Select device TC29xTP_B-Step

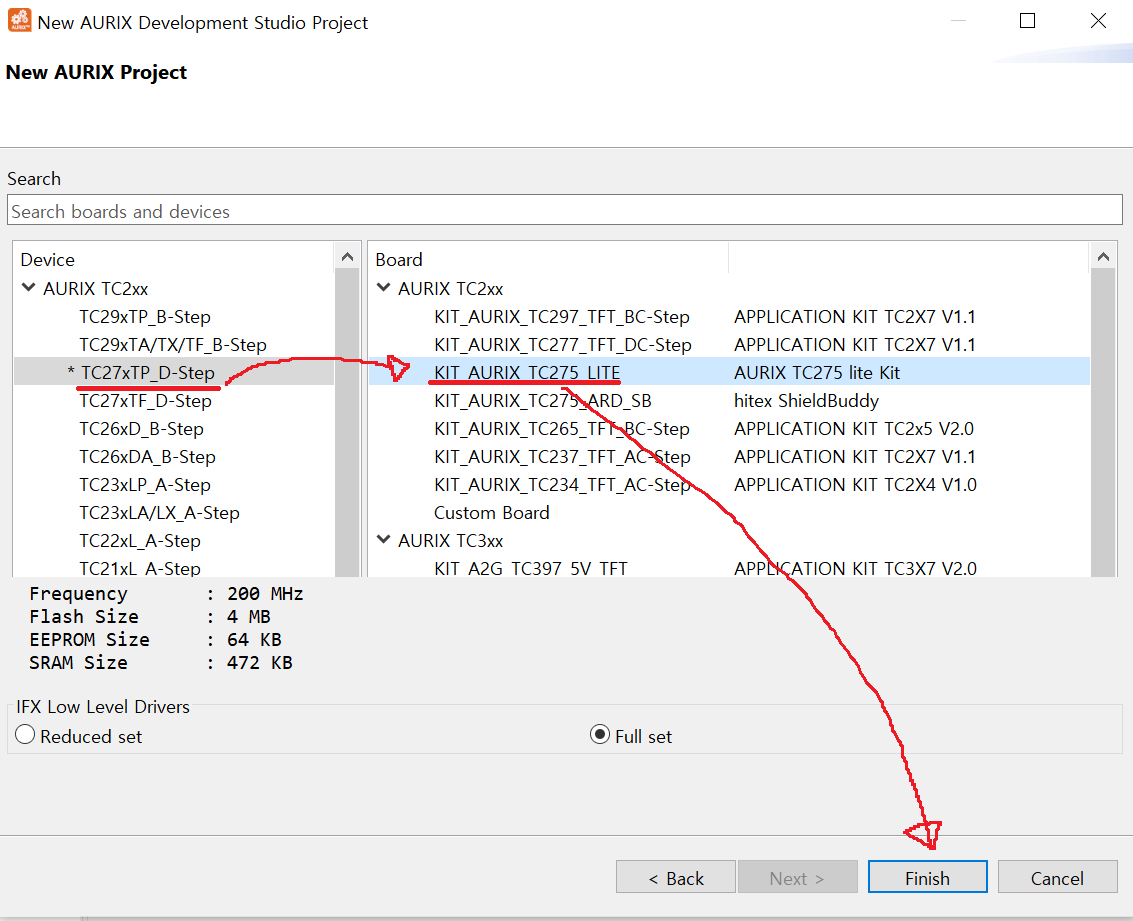click(145, 317)
